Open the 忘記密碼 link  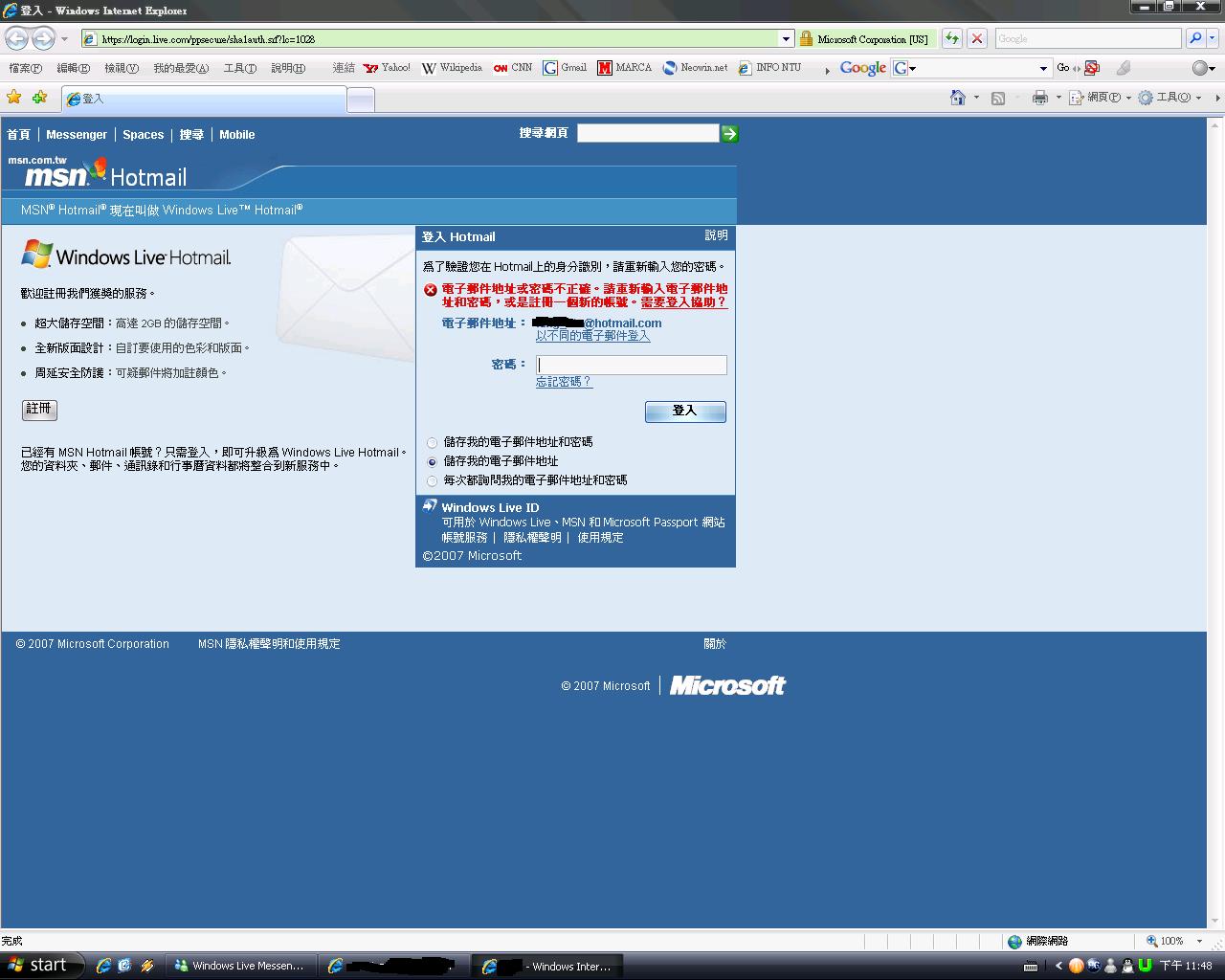(565, 381)
